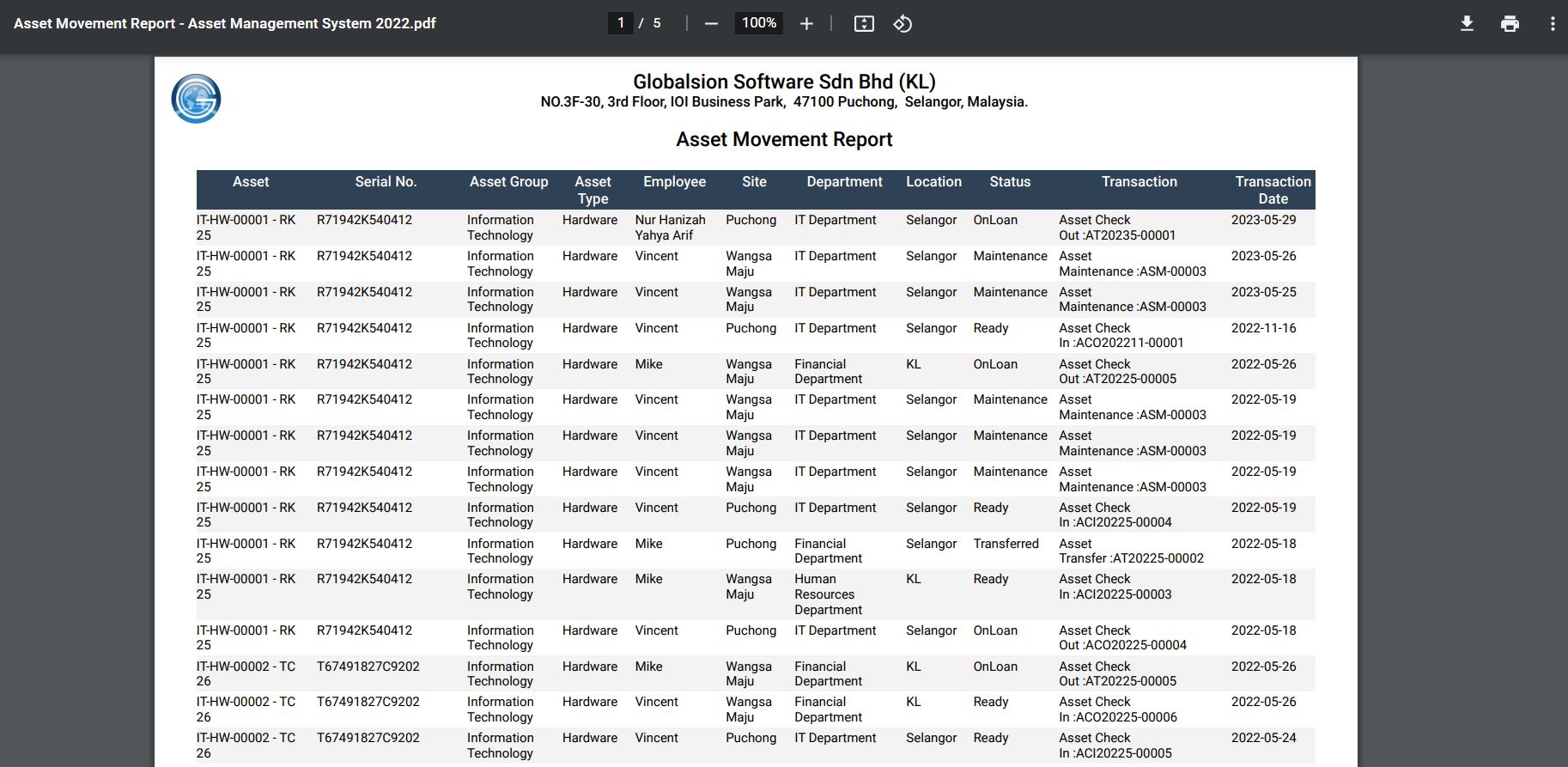Click the Status column header
Screen dimensions: 1568x767
click(1010, 182)
